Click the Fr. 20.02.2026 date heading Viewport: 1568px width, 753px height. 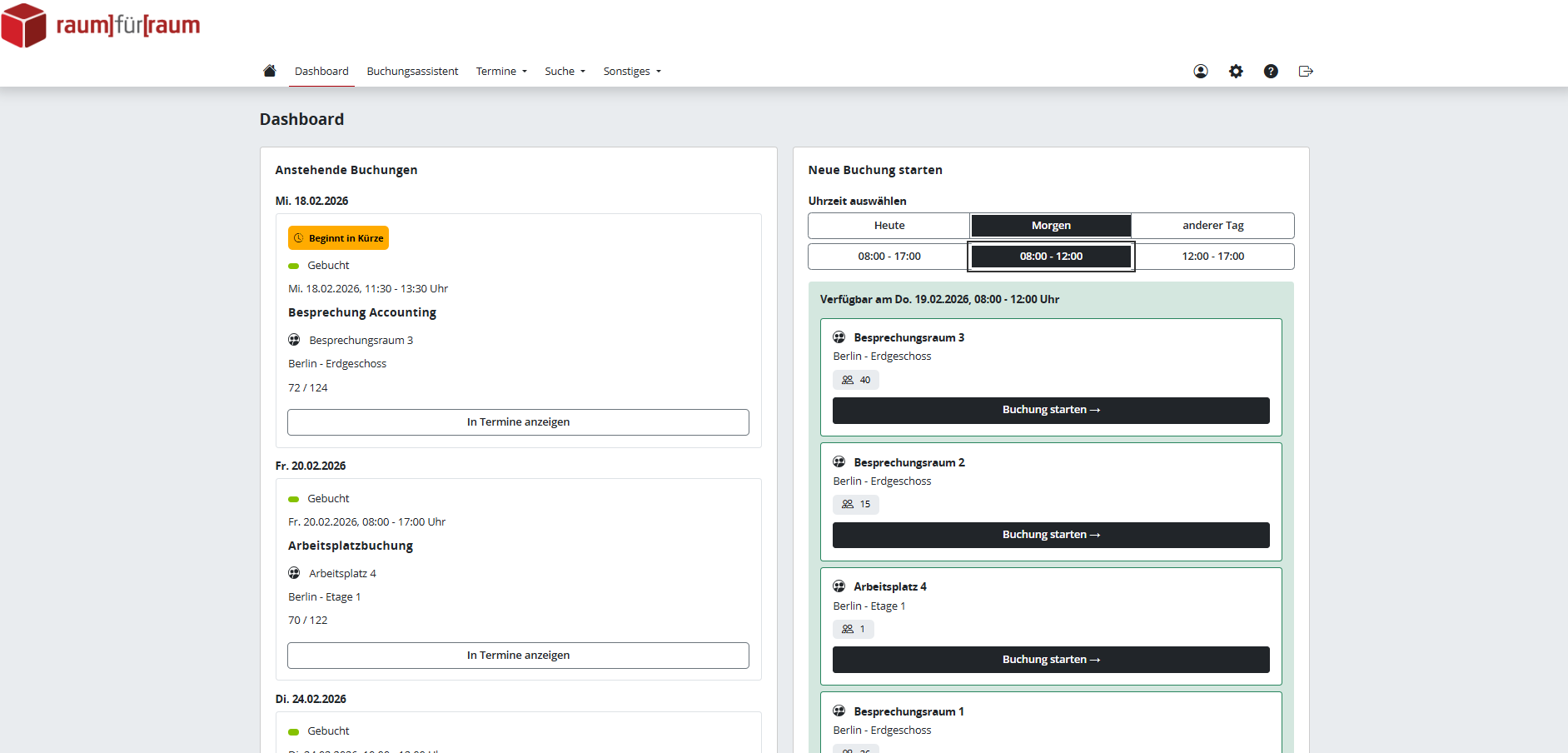pos(311,466)
